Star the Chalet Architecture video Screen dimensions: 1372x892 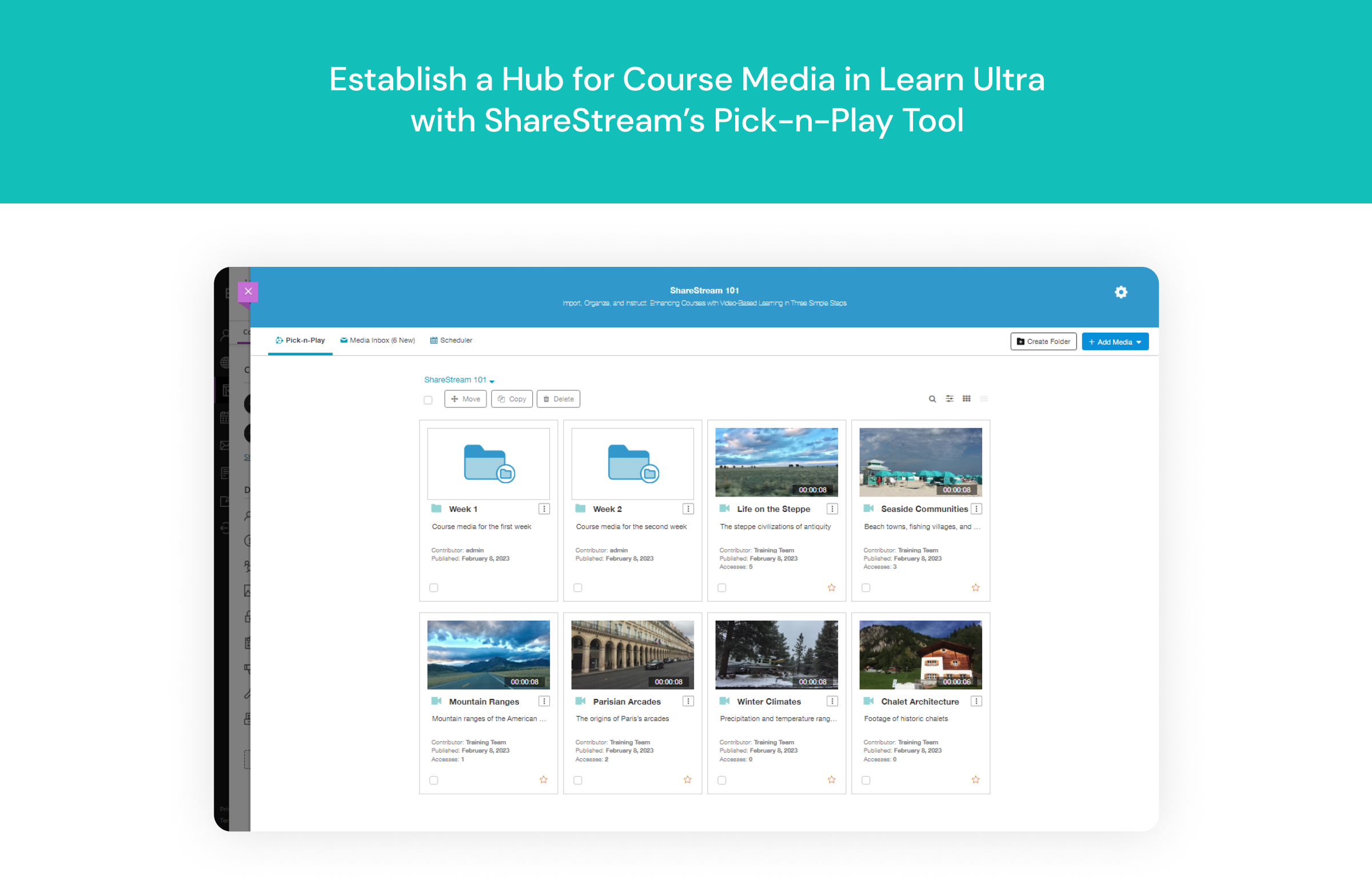[975, 779]
